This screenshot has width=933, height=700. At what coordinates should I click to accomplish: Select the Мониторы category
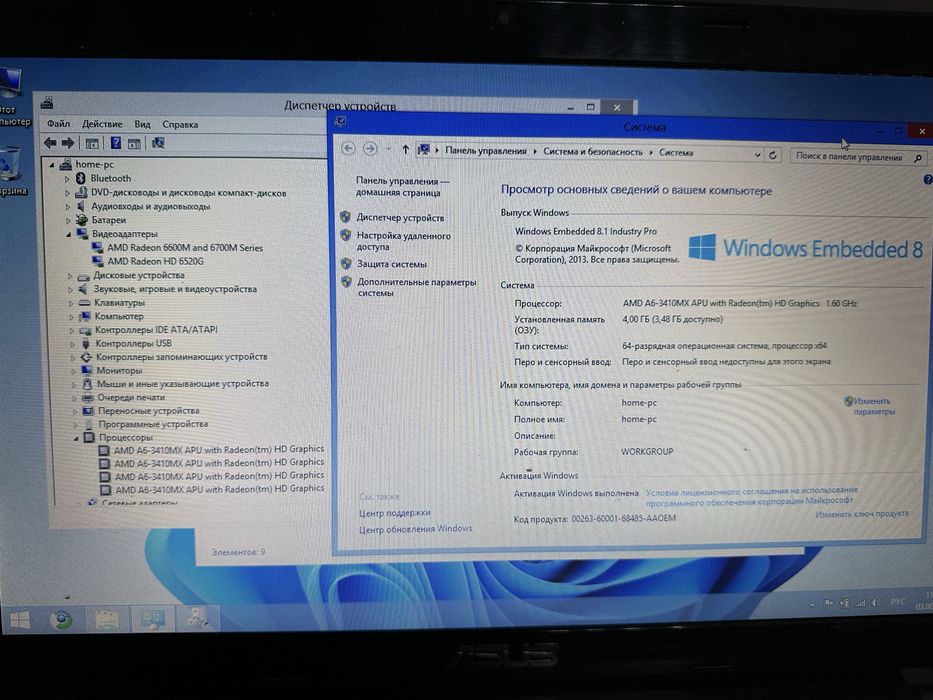120,370
